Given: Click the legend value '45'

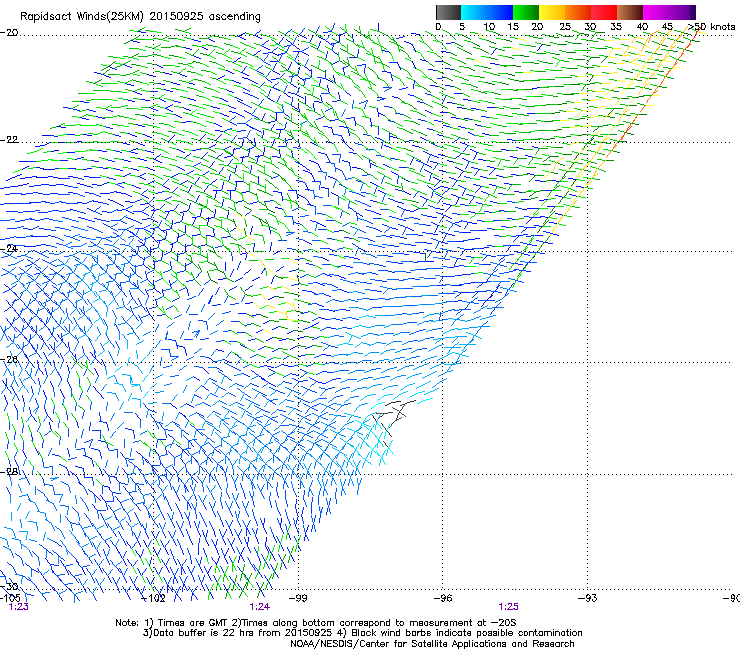Looking at the screenshot, I should tap(667, 27).
